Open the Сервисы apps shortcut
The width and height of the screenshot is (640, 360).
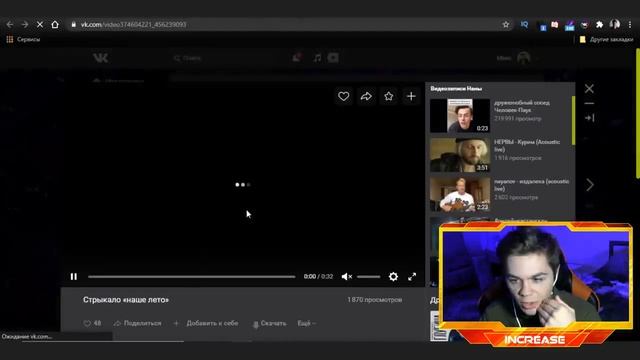23,40
